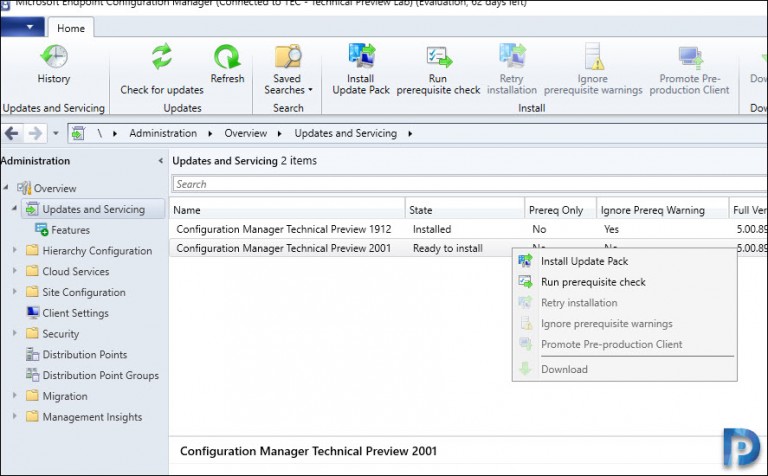Expand arrow after Administration breadcrumb

point(210,133)
